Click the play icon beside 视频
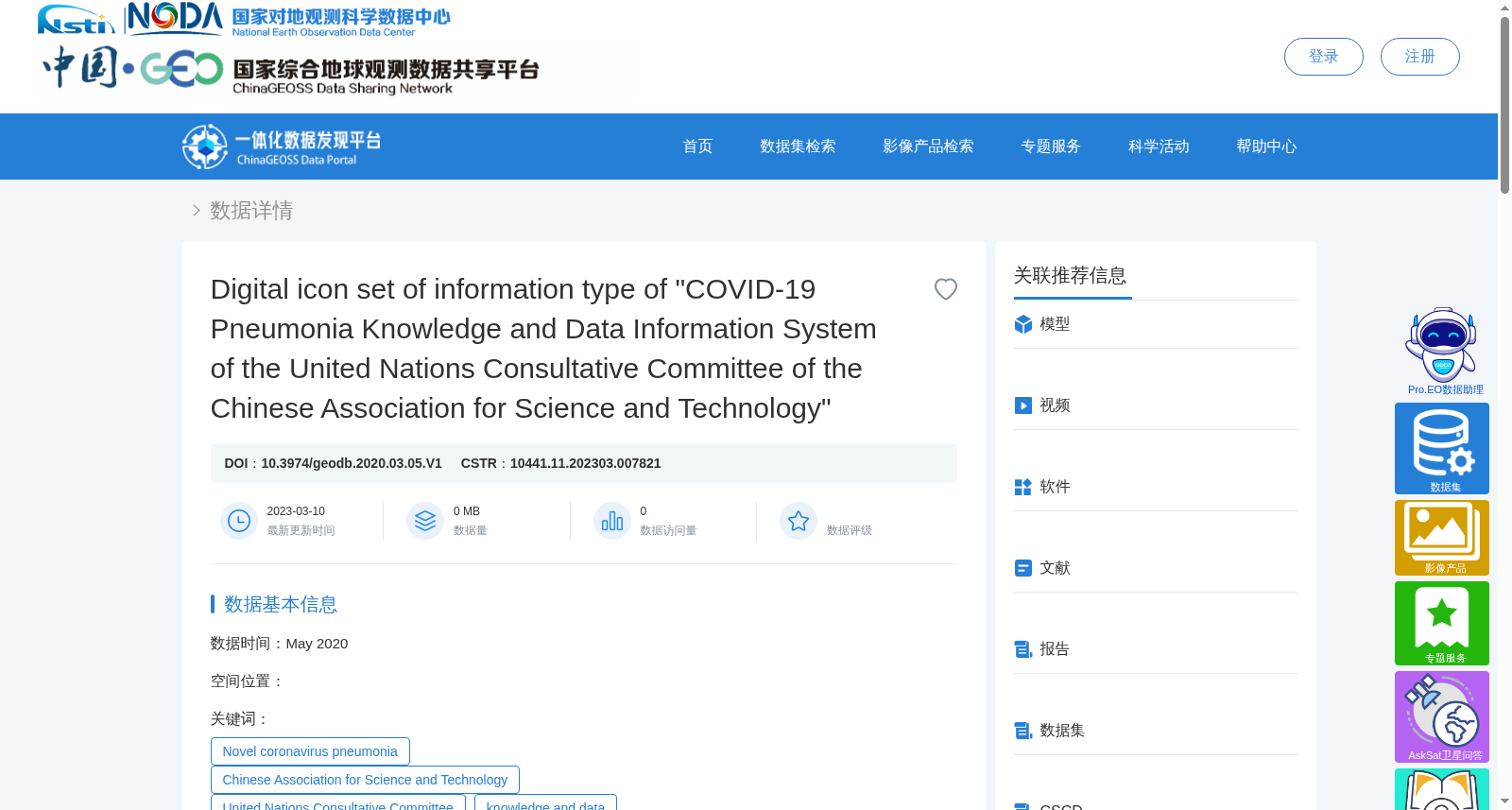The width and height of the screenshot is (1512, 810). tap(1022, 405)
